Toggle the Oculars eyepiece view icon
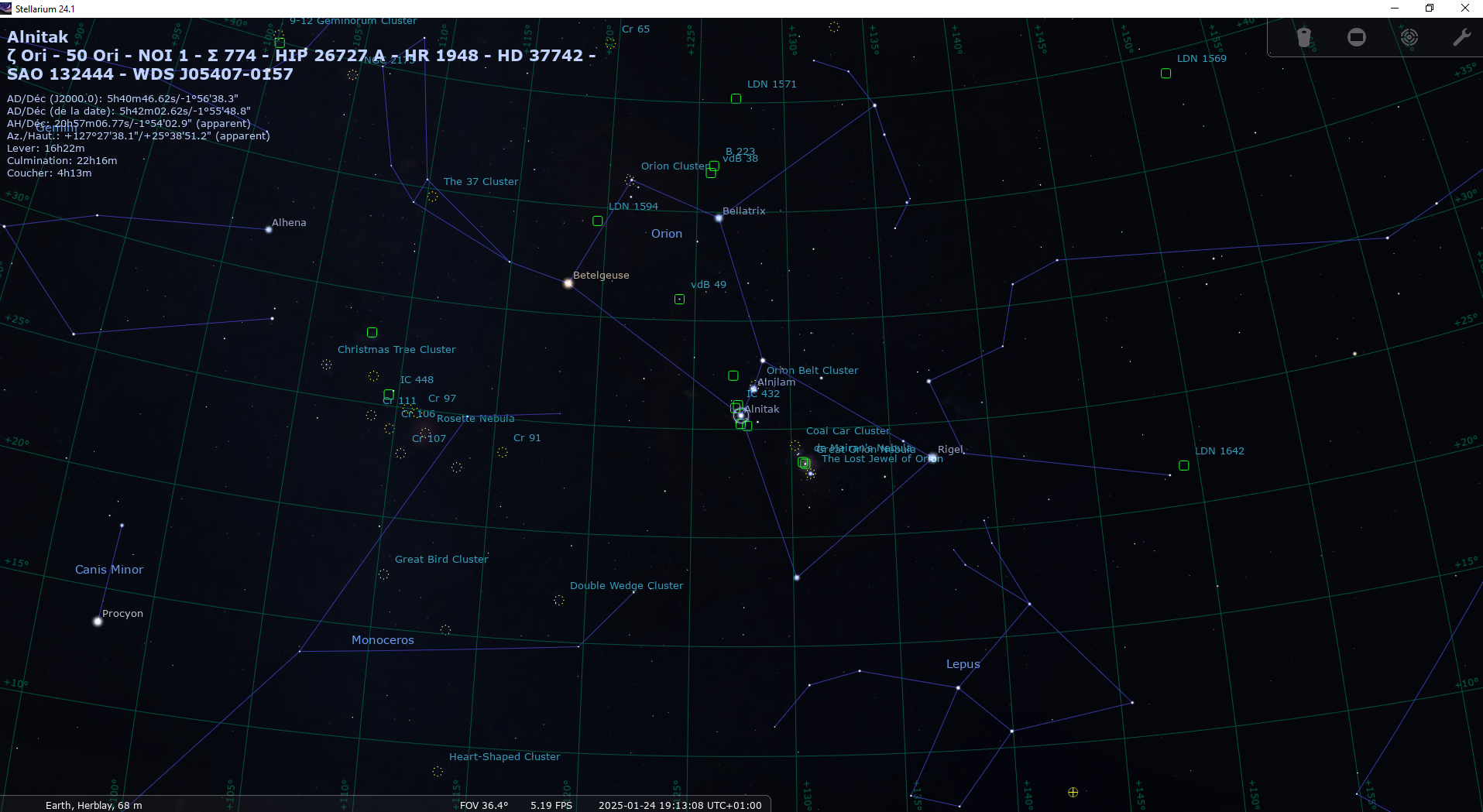The height and width of the screenshot is (812, 1483). tap(1304, 37)
